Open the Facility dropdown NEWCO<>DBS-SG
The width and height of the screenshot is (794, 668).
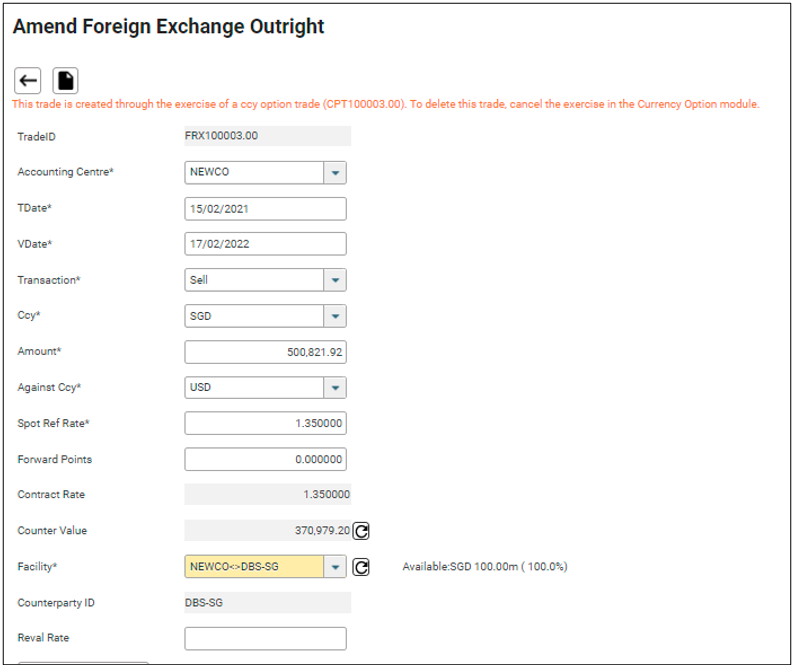[335, 567]
